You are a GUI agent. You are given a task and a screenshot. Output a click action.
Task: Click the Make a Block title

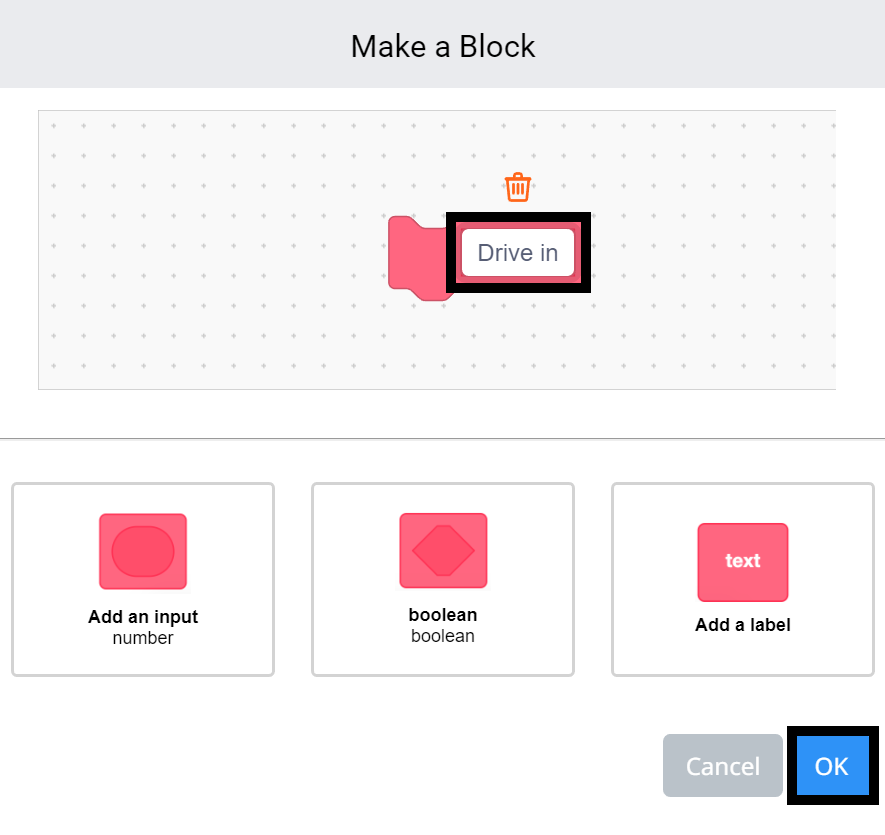(x=443, y=45)
